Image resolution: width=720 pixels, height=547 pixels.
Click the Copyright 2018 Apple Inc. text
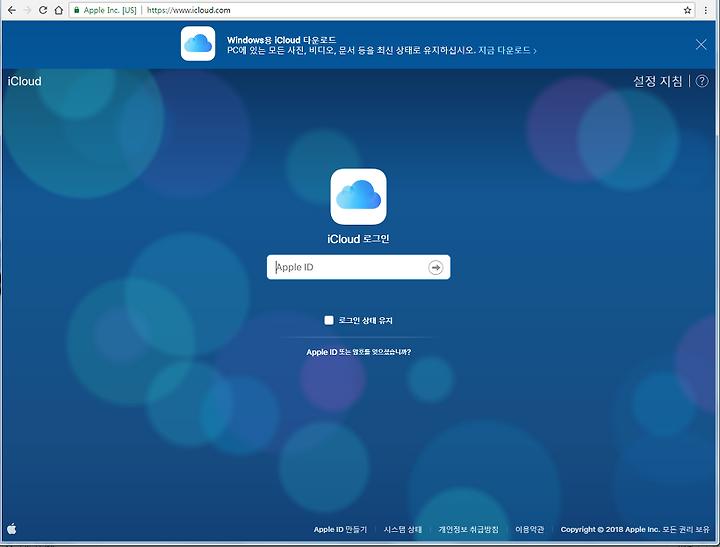click(x=635, y=530)
